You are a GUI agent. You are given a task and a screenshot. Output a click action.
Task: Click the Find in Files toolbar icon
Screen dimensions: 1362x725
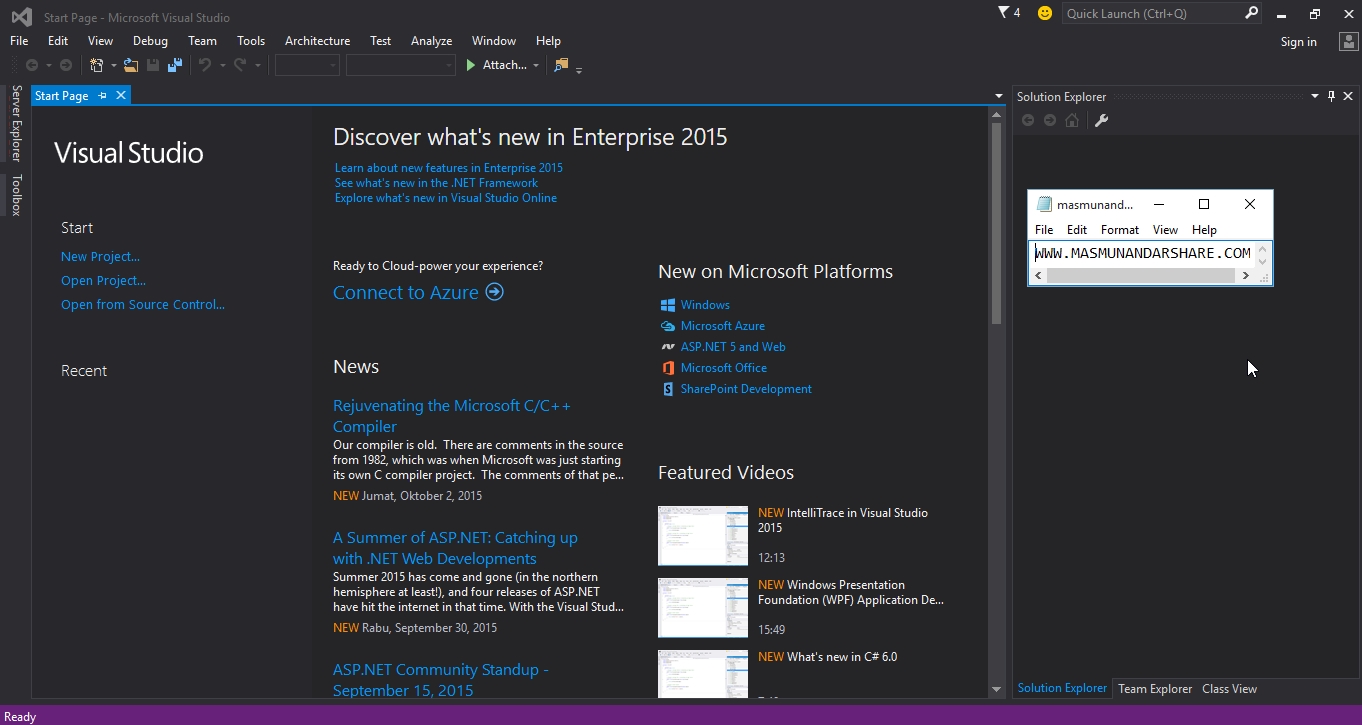pos(561,65)
